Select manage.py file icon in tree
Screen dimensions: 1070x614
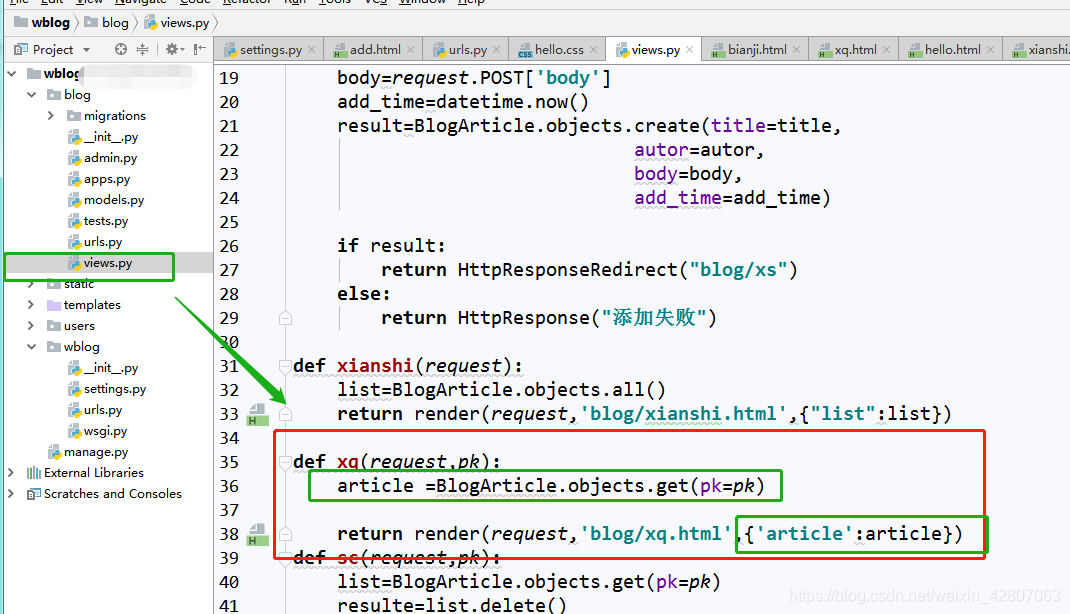point(55,452)
